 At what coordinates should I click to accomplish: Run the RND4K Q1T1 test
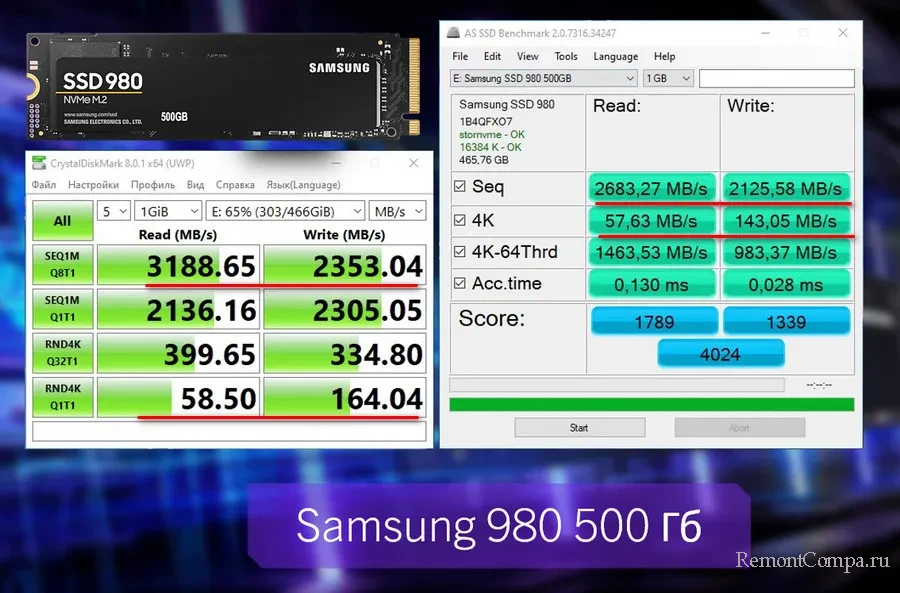tap(63, 397)
